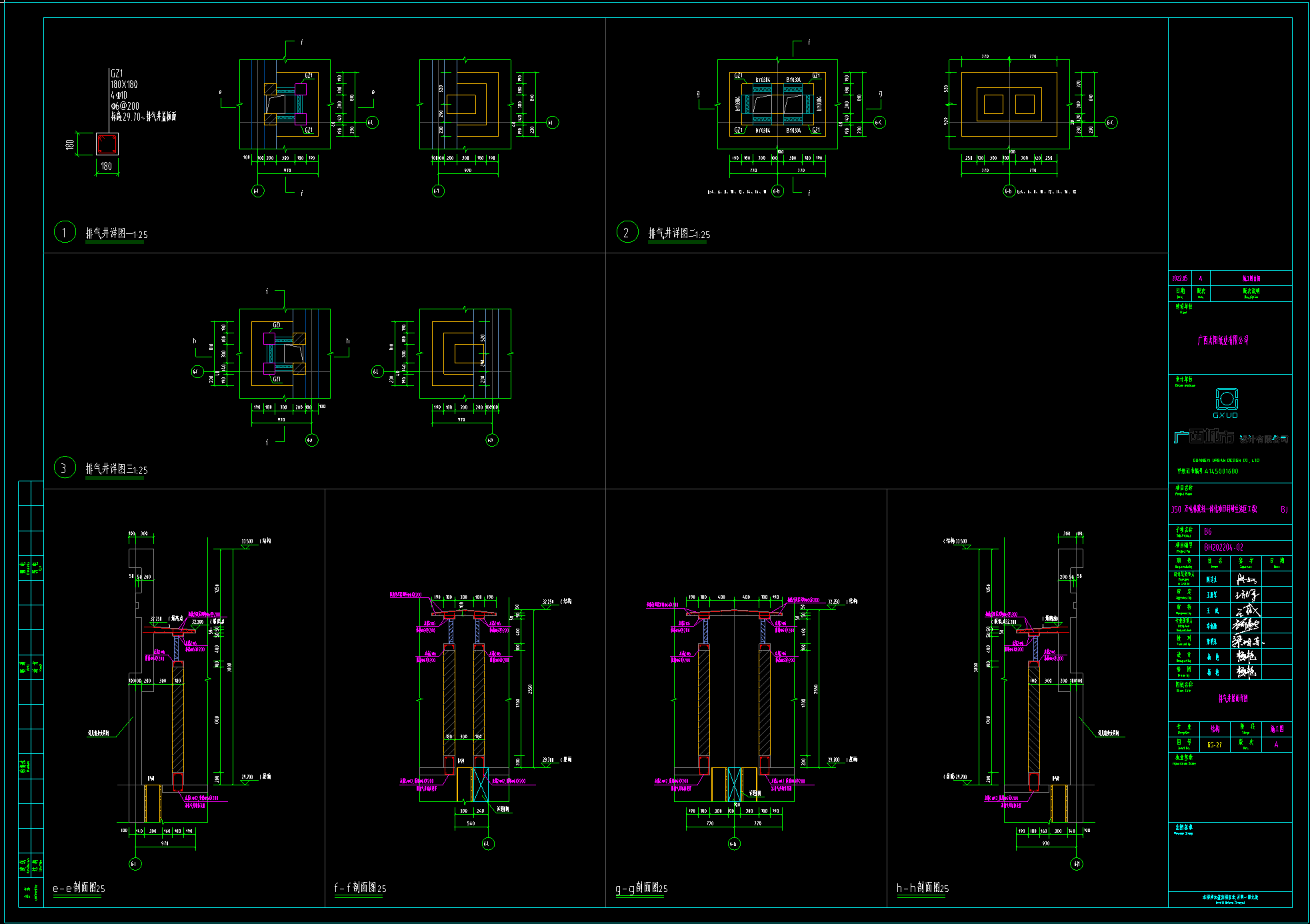The image size is (1310, 924).
Task: Click the GZ1 heading of the column note
Action: [x=117, y=73]
